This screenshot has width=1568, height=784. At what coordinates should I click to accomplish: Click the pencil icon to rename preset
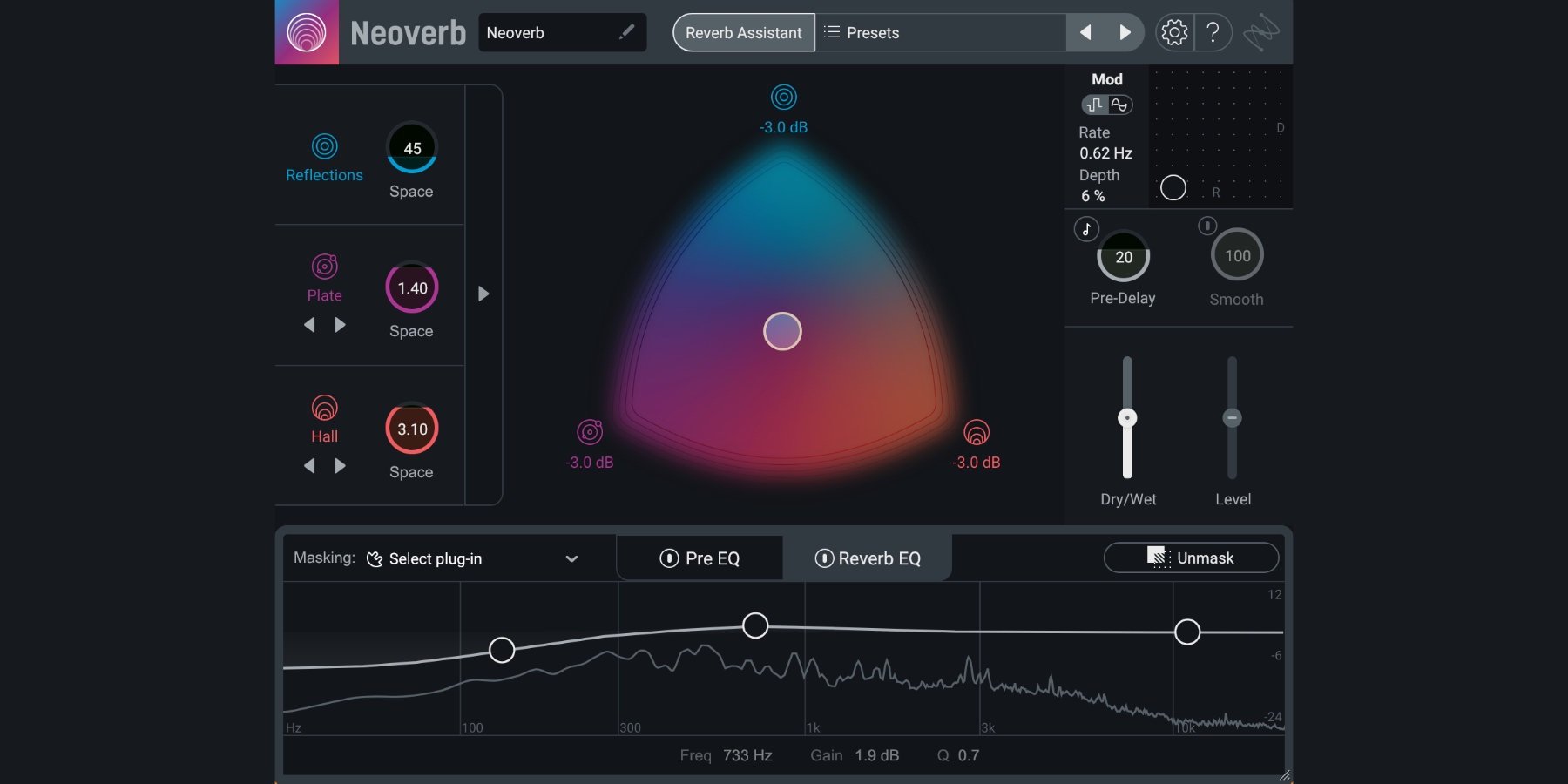pos(626,32)
